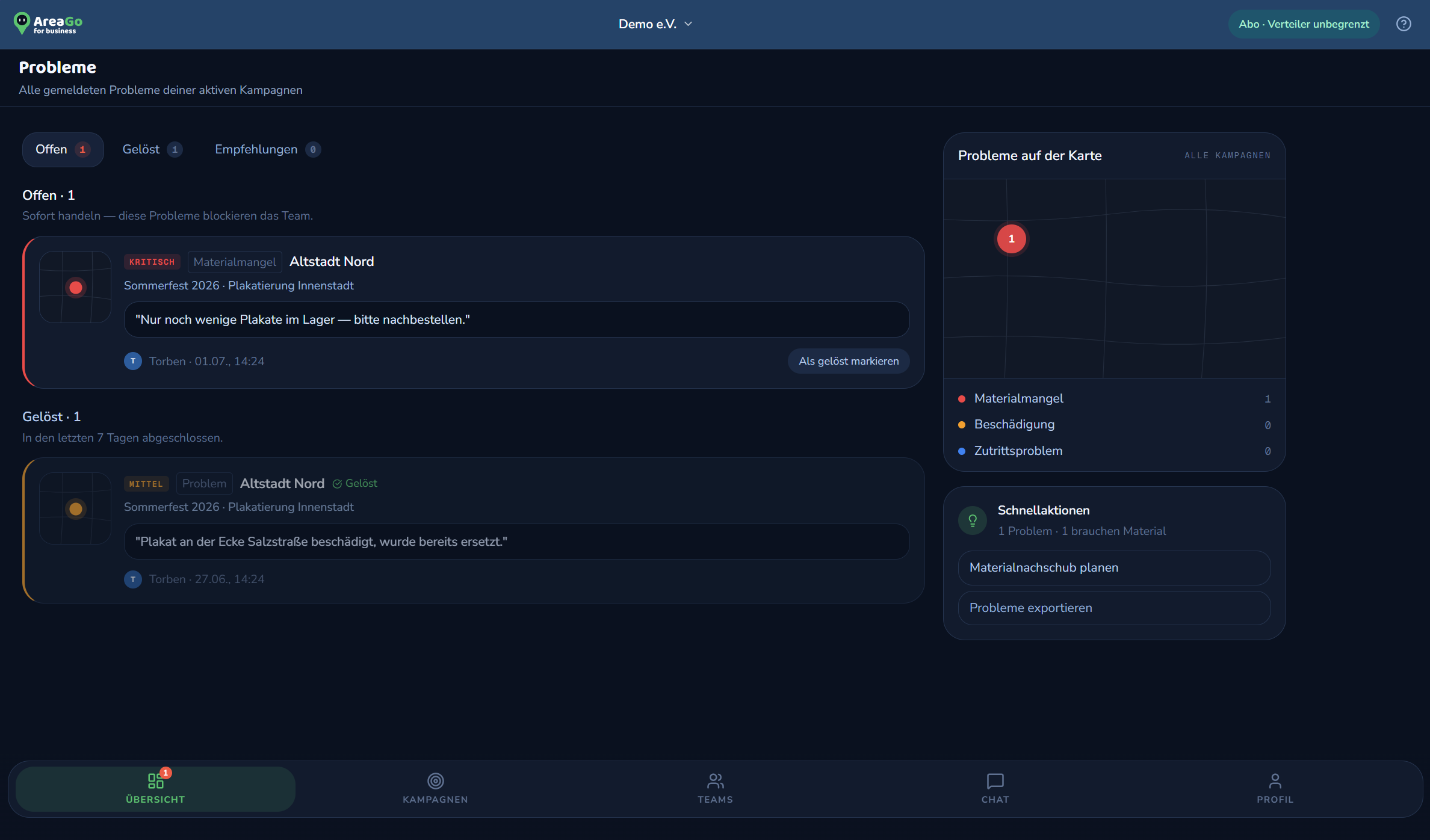
Task: Click the Problem tag on the solved card
Action: point(204,484)
